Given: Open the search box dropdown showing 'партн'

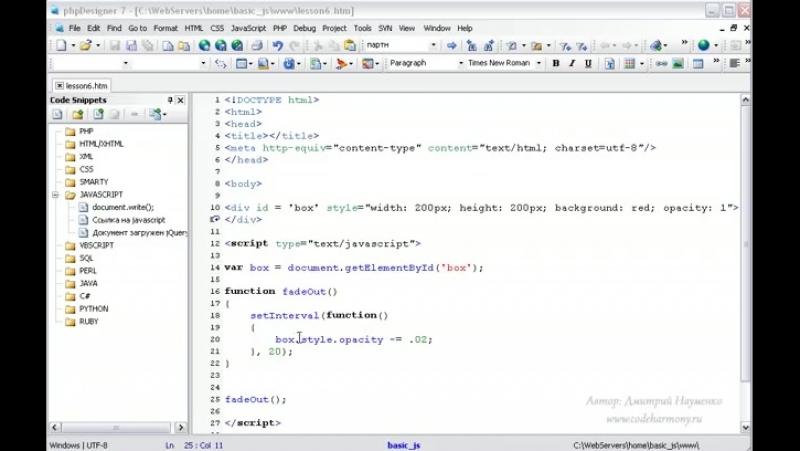Looking at the screenshot, I should coord(433,45).
